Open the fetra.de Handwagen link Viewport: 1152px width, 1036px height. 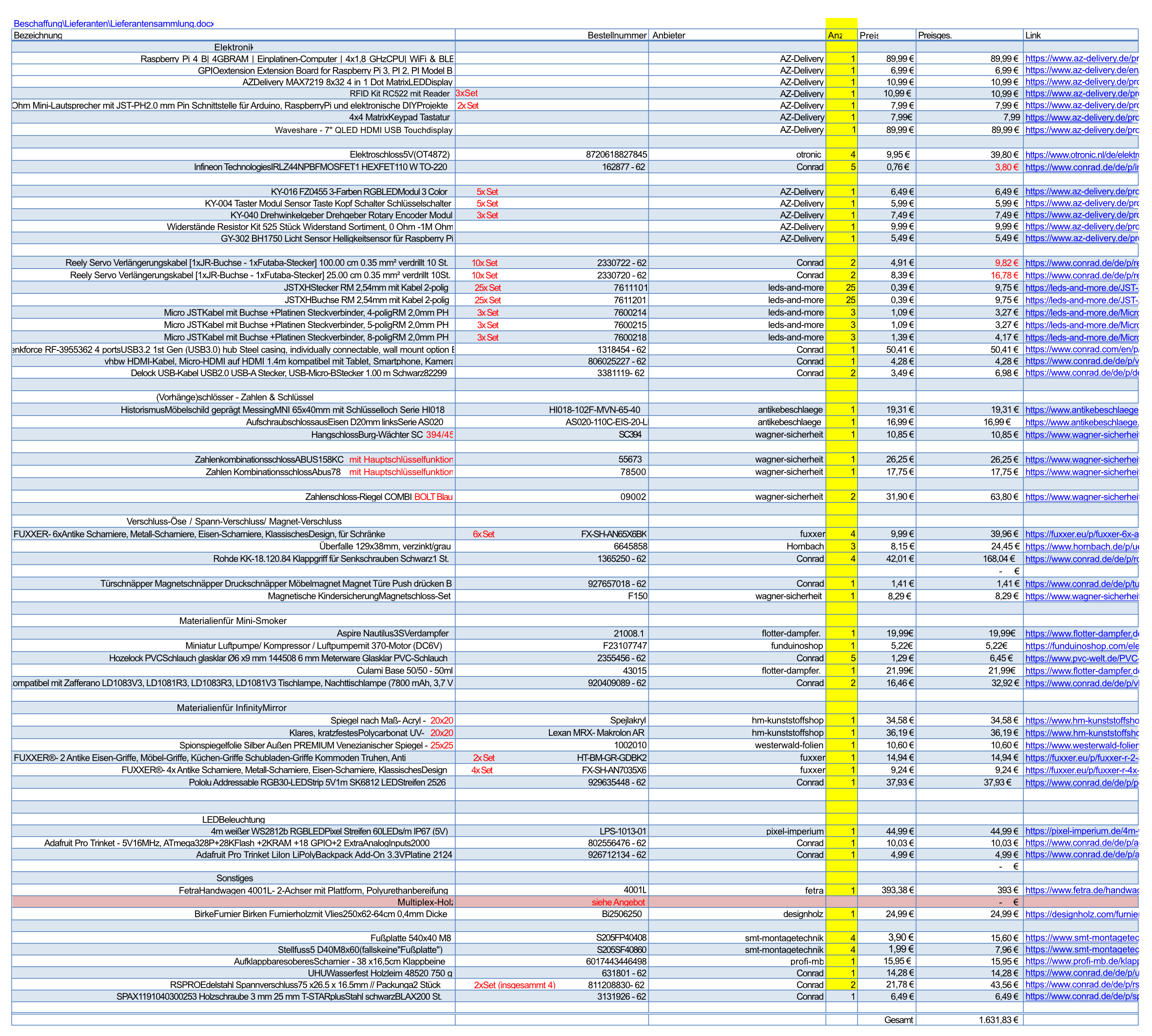click(x=1081, y=890)
